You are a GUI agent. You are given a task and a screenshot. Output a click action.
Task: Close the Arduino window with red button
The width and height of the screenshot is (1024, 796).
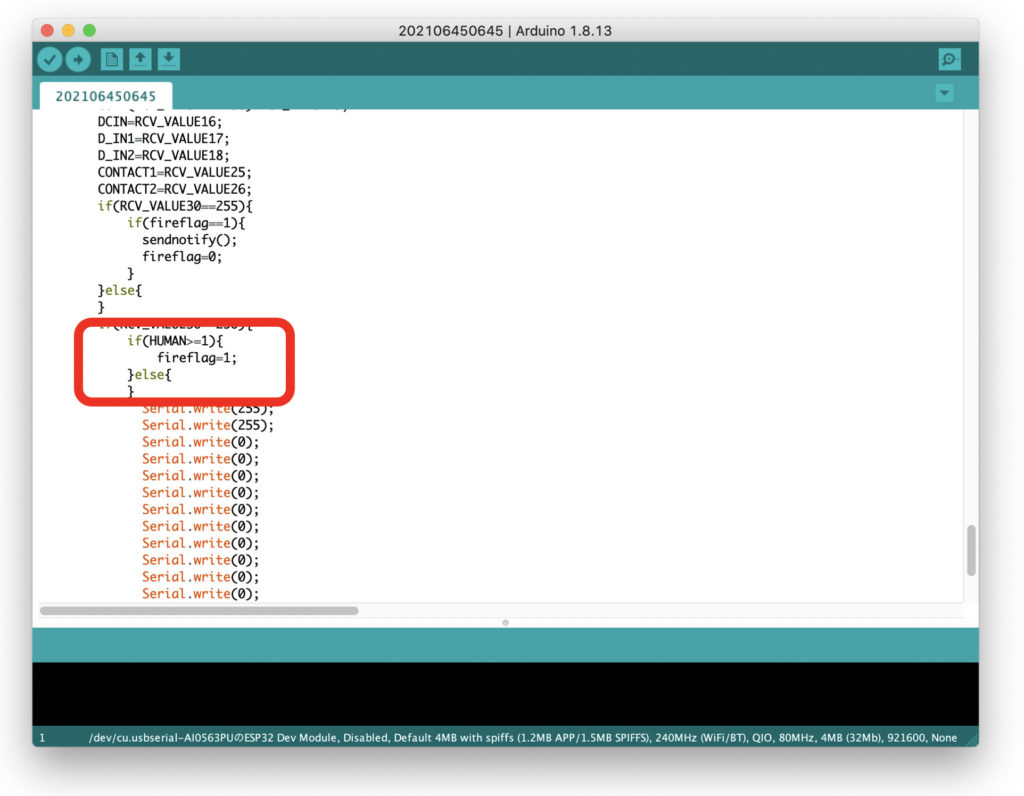tap(49, 31)
